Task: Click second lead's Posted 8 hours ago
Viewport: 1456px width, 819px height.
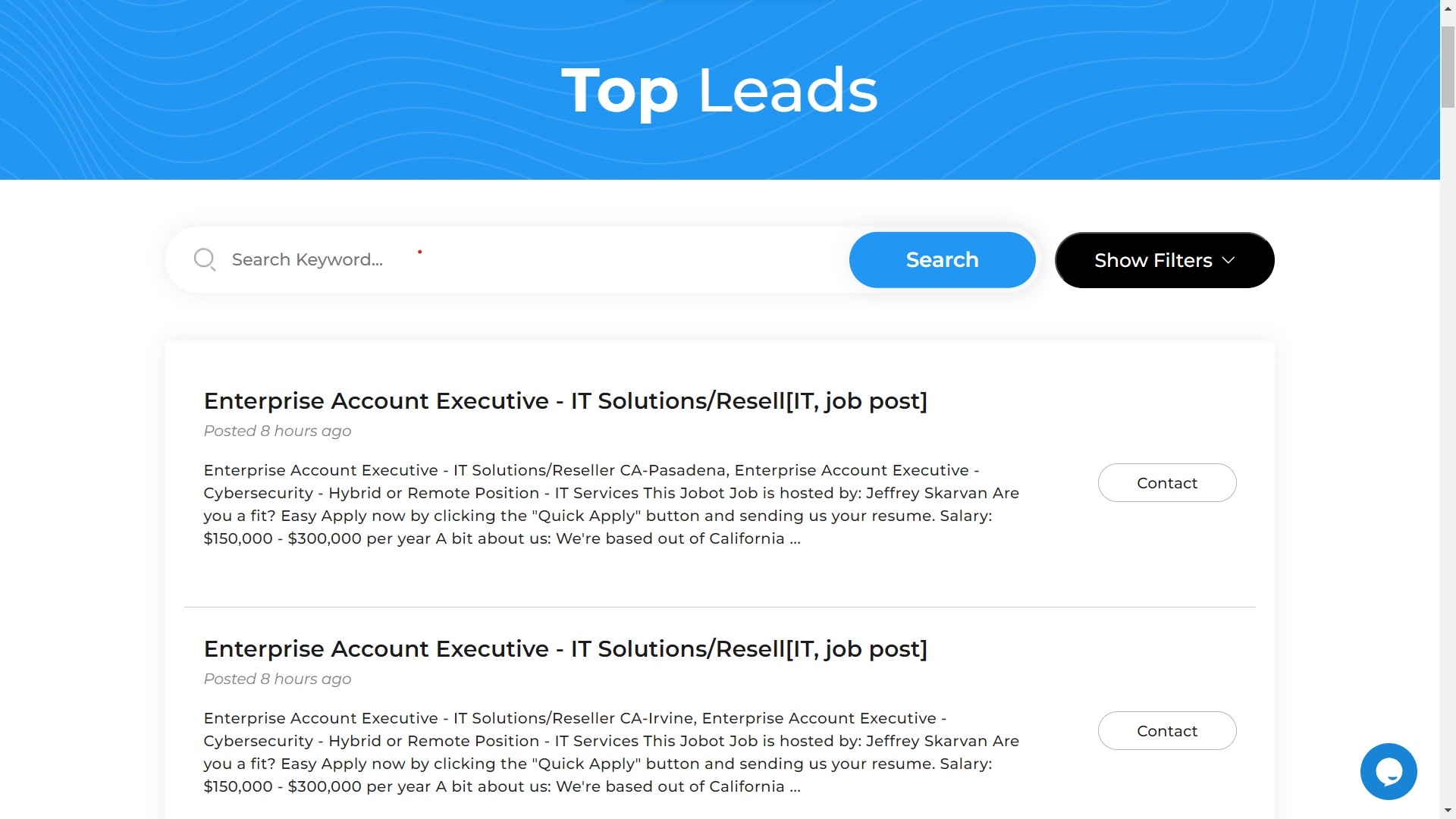Action: coord(277,679)
